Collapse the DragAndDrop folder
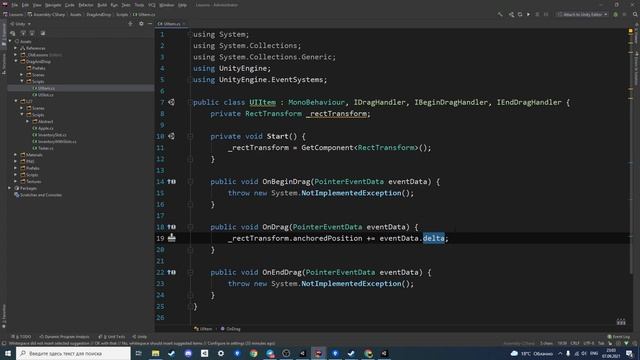The image size is (640, 360). [16, 61]
